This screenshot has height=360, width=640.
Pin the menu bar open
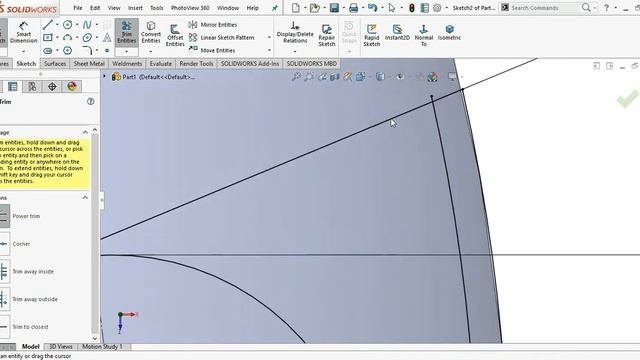tap(275, 8)
